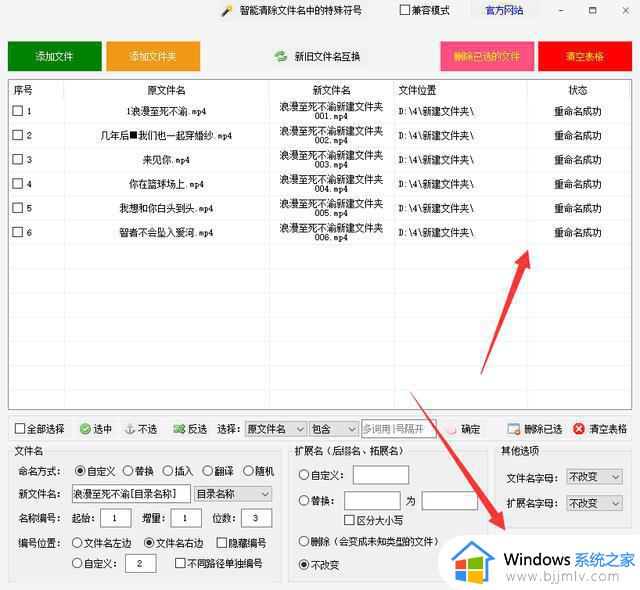Image resolution: width=640 pixels, height=590 pixels.
Task: Enable the 隐藏编号 checkbox
Action: 222,543
